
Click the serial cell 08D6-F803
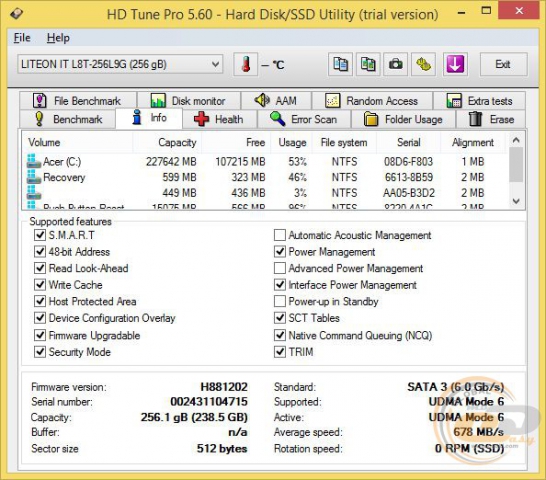(408, 161)
